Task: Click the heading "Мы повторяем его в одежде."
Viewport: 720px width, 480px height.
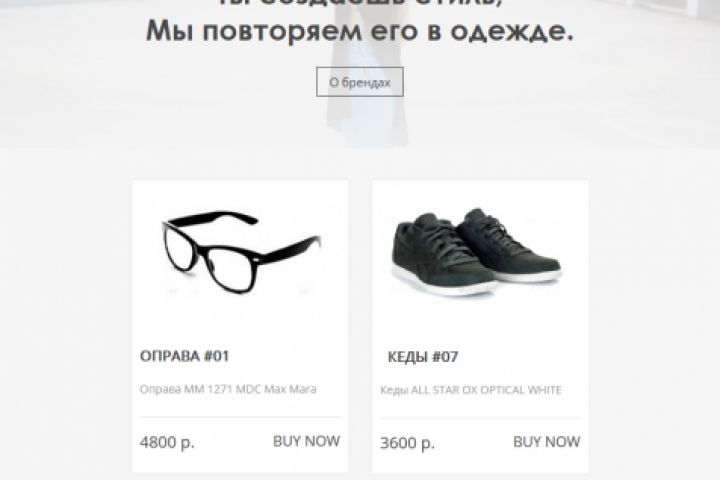Action: click(360, 32)
